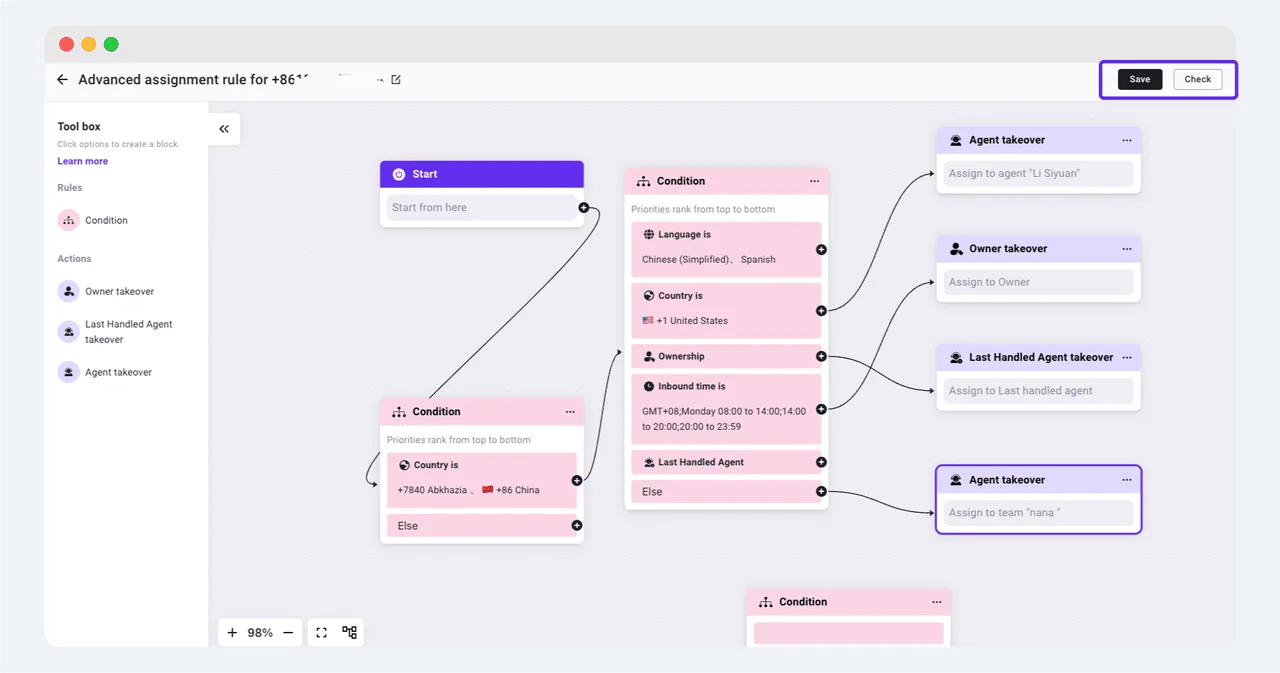Click Assign to agent "Li Siyuan" field
Viewport: 1280px width, 673px height.
click(x=1038, y=174)
